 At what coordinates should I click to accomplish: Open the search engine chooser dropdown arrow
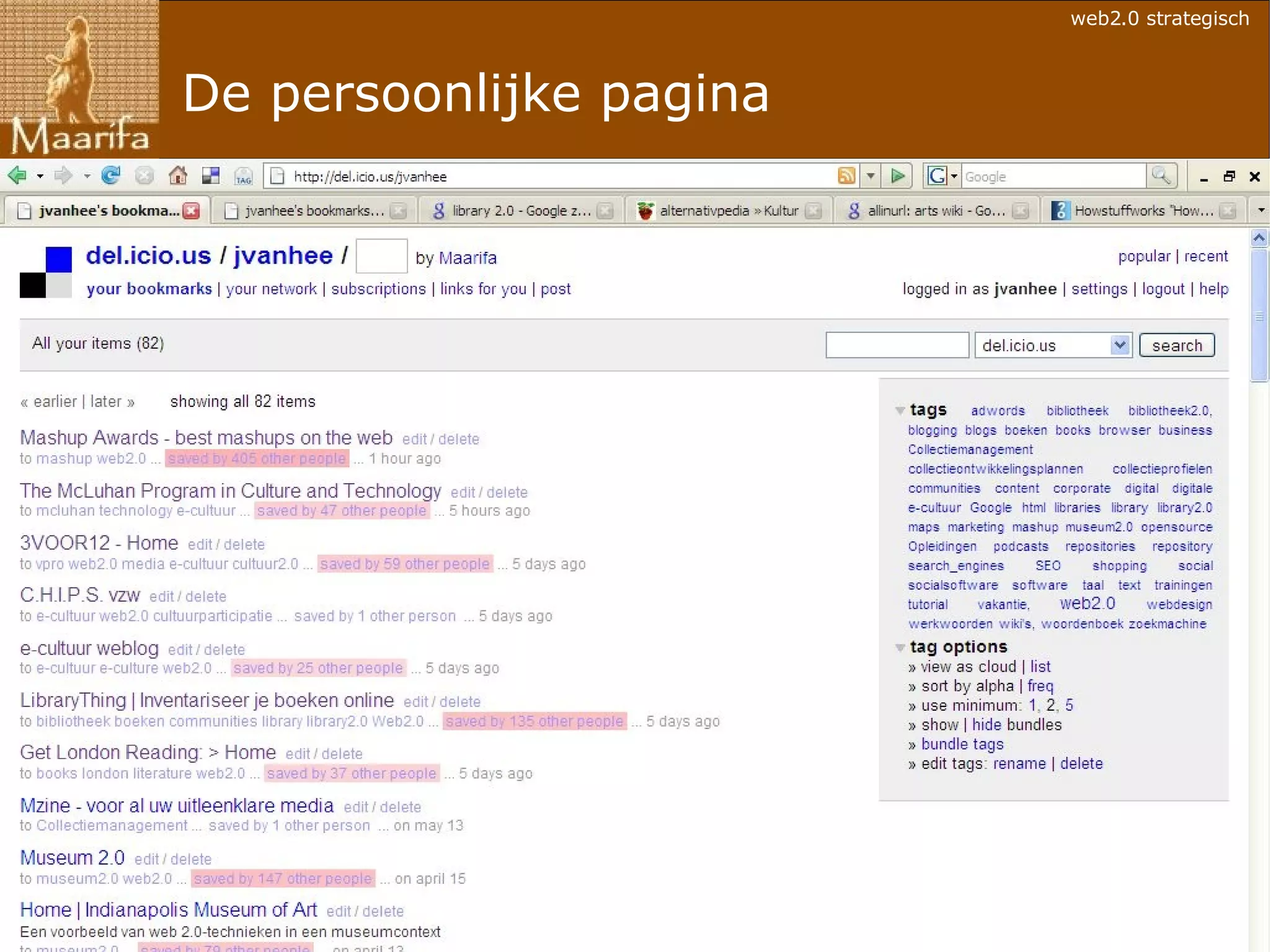point(954,176)
